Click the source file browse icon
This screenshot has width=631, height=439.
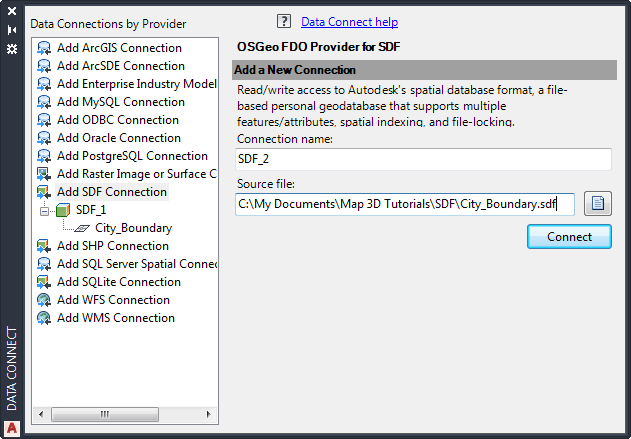point(597,204)
